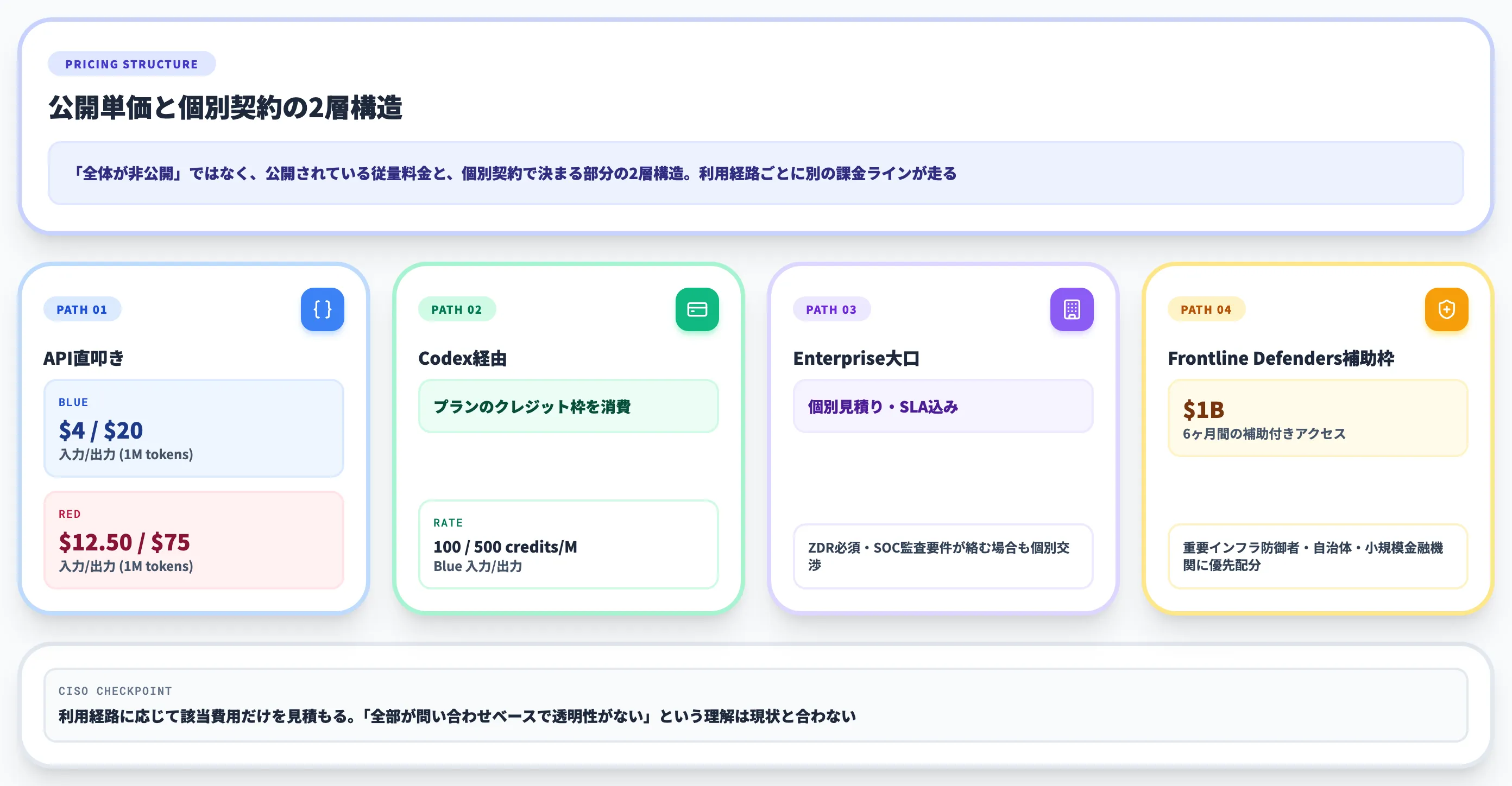
Task: Select the PATH 02 badge
Action: pyautogui.click(x=457, y=309)
